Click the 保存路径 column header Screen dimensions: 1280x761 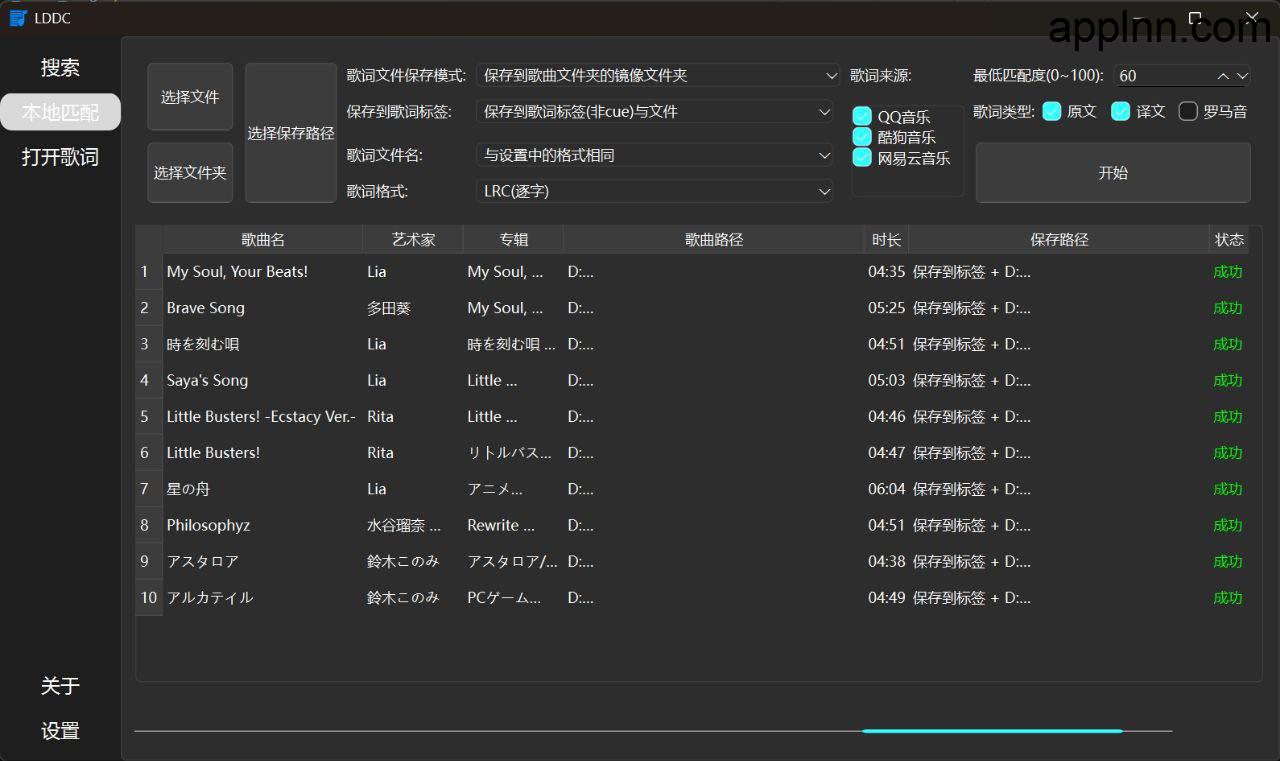point(1059,240)
